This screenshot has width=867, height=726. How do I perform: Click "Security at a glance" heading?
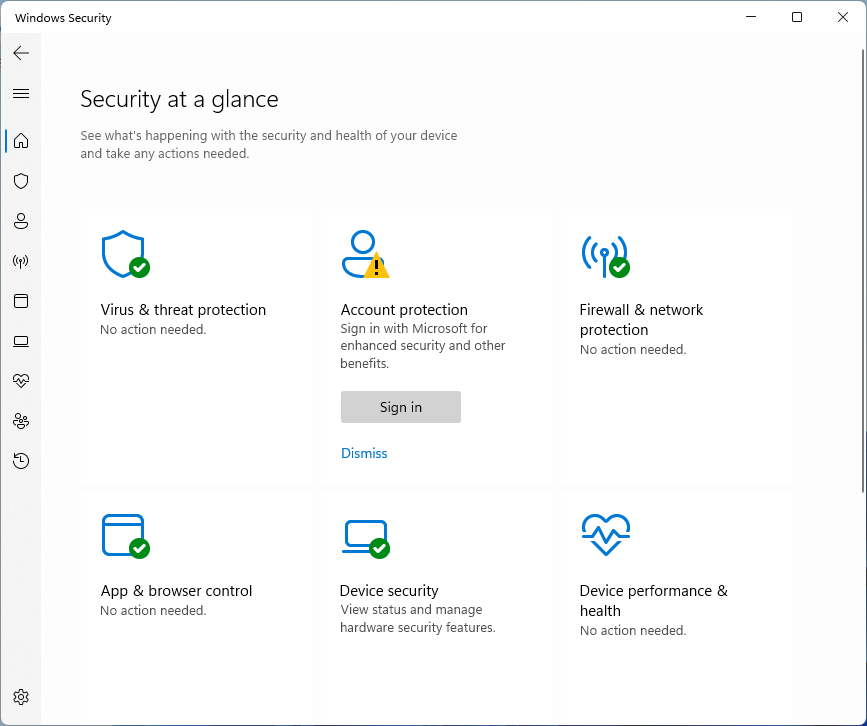tap(179, 100)
